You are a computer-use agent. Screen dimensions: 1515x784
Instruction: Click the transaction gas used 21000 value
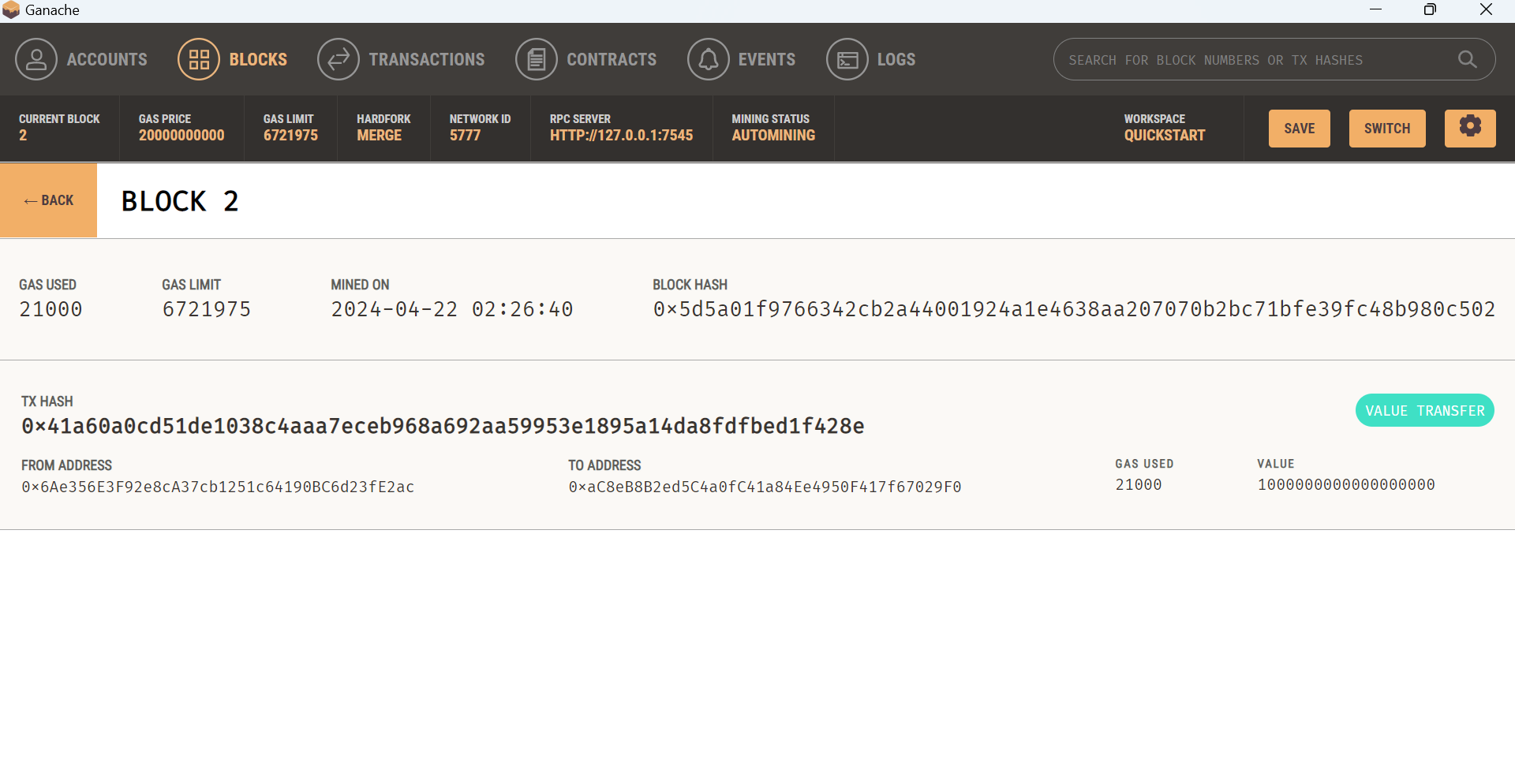[1138, 484]
